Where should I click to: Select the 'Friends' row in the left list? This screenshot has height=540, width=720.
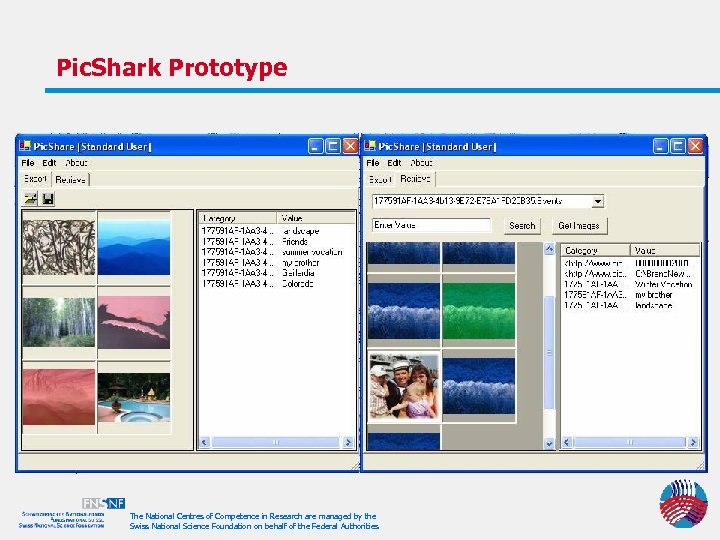tap(277, 242)
